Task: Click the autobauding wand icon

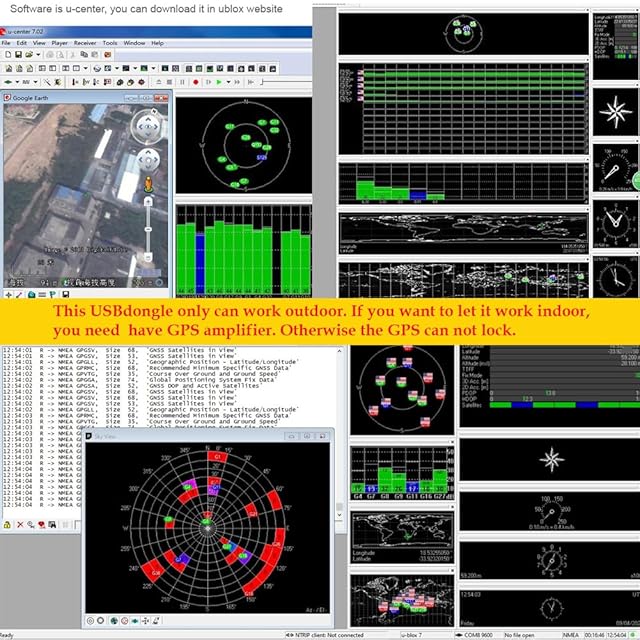Action: coord(47,82)
